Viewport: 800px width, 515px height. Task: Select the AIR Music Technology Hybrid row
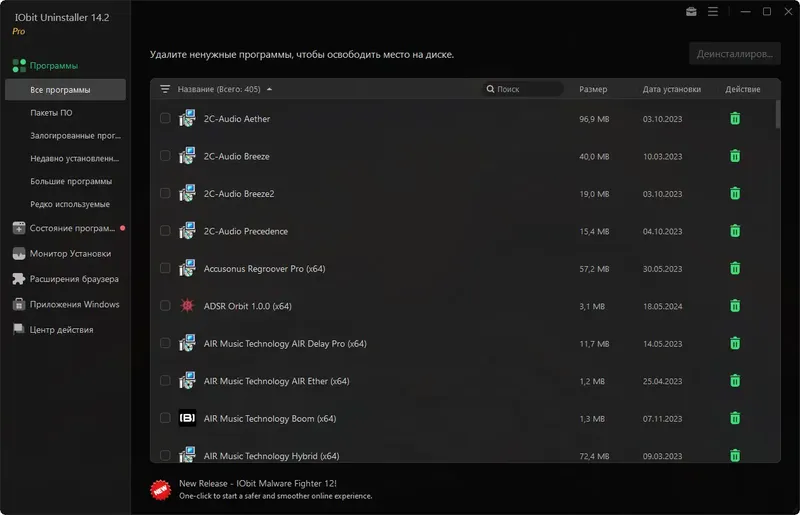point(465,454)
